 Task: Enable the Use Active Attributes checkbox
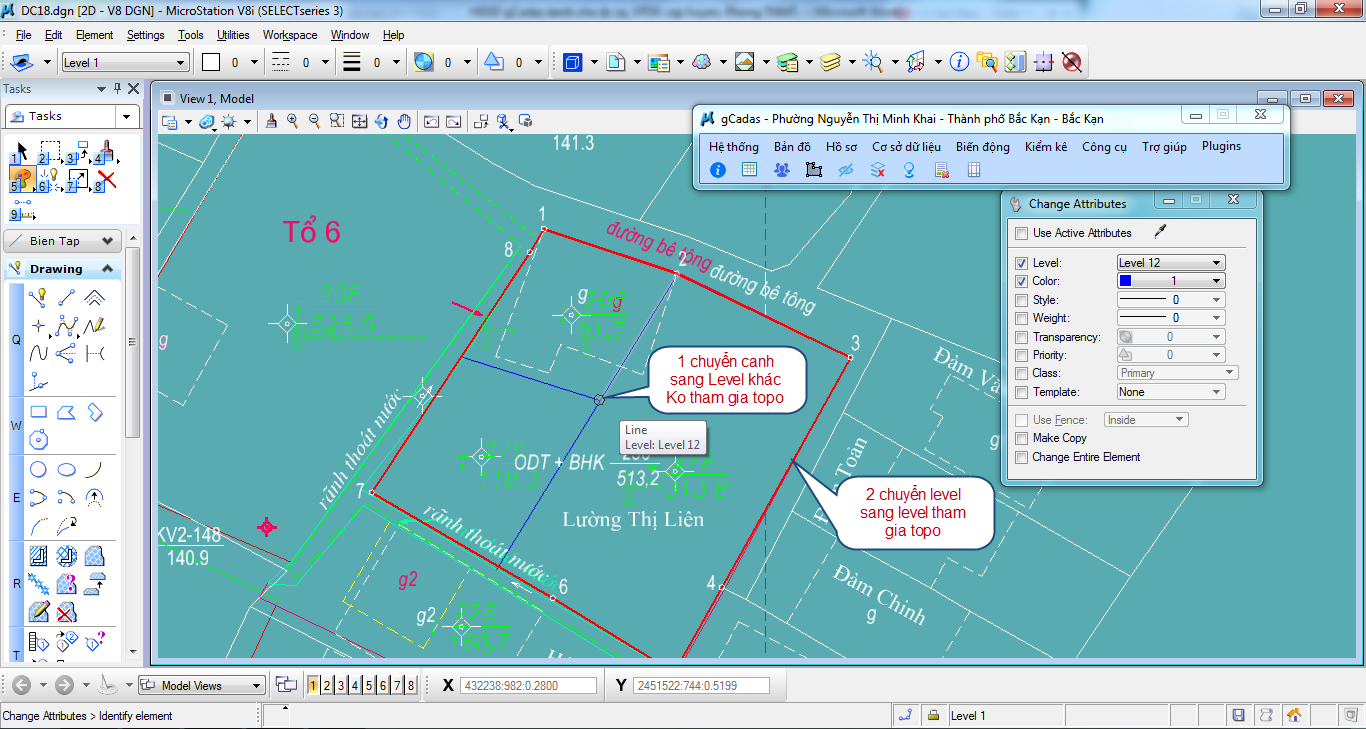tap(1021, 233)
